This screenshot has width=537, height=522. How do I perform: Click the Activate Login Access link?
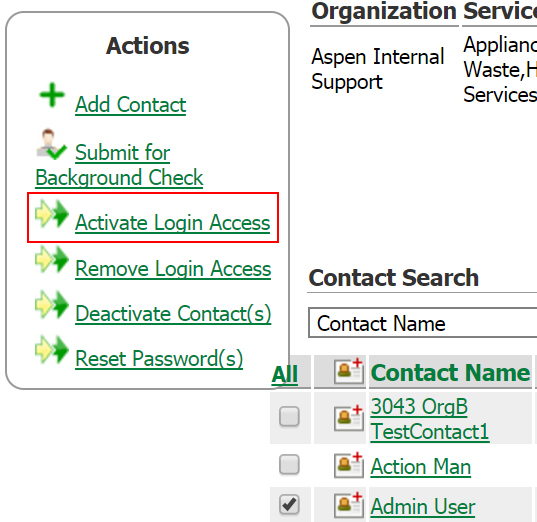pyautogui.click(x=173, y=223)
